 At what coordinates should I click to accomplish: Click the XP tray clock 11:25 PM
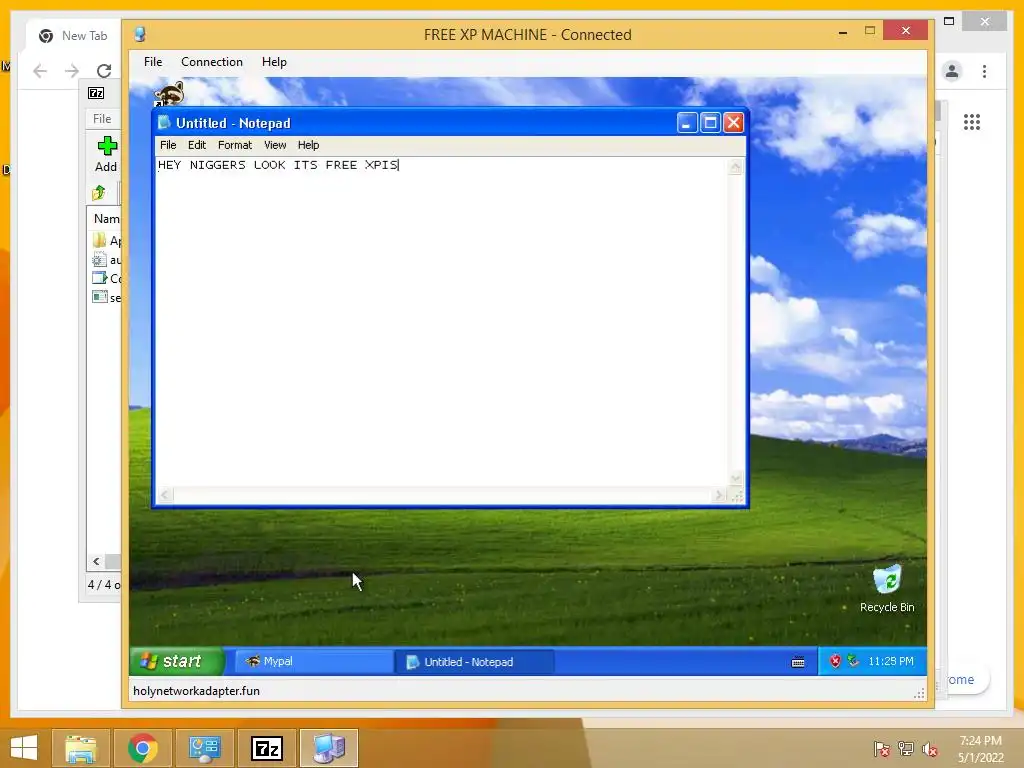tap(891, 662)
